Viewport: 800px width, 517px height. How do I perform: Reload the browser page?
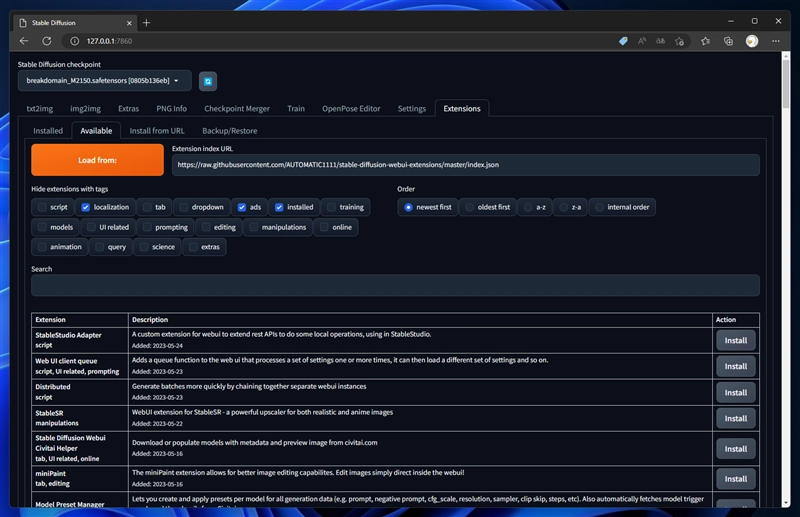coord(46,41)
